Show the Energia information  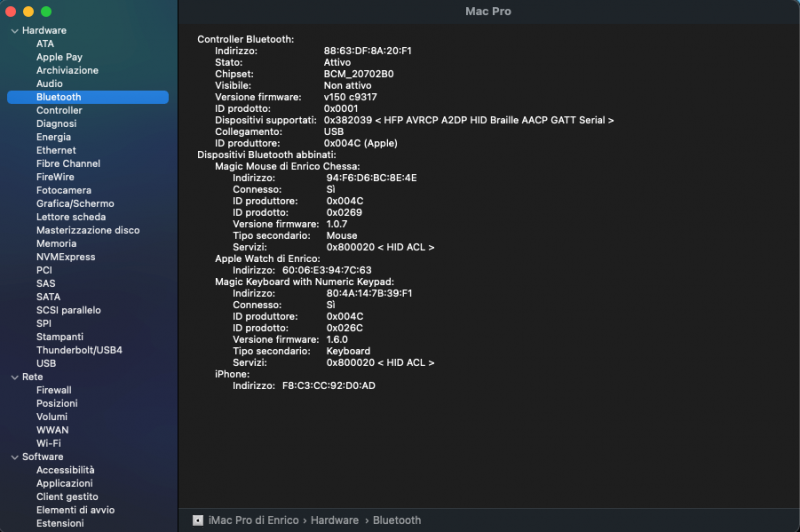coord(54,137)
